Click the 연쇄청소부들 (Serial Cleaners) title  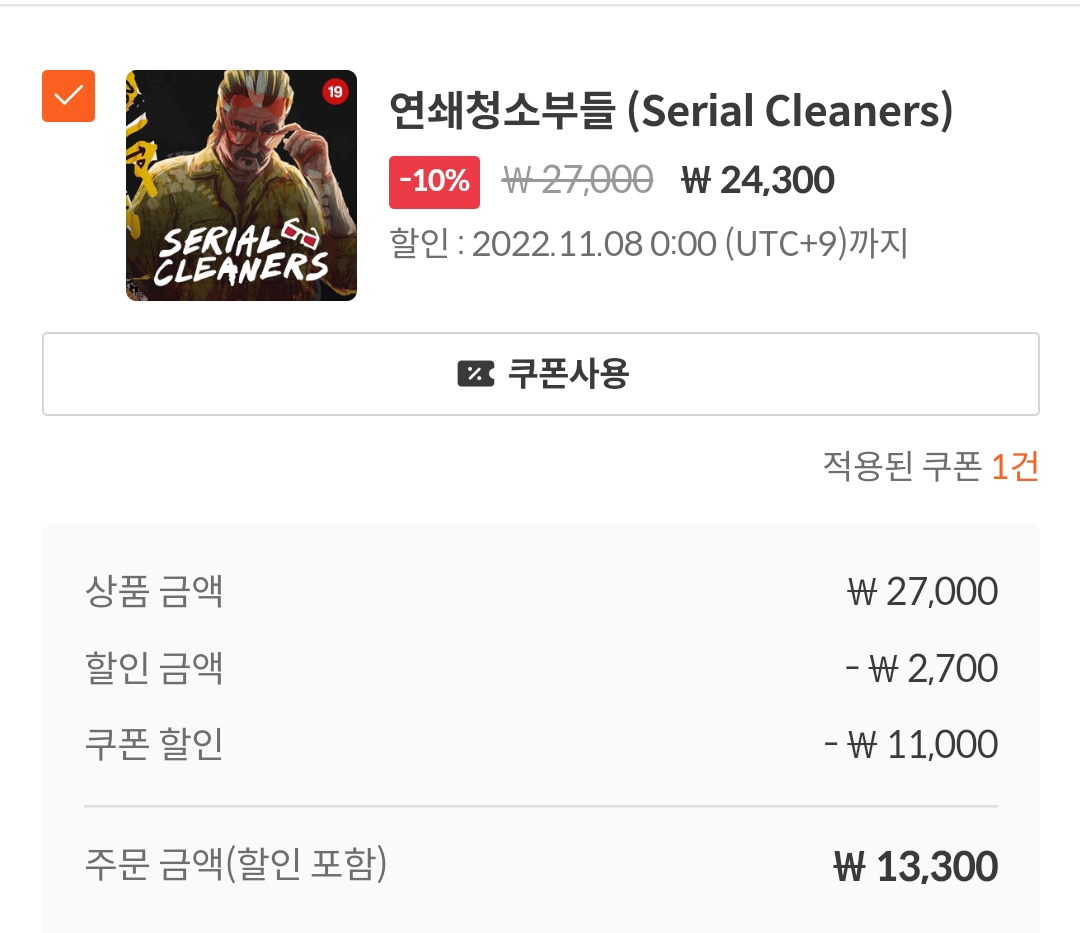pyautogui.click(x=671, y=112)
